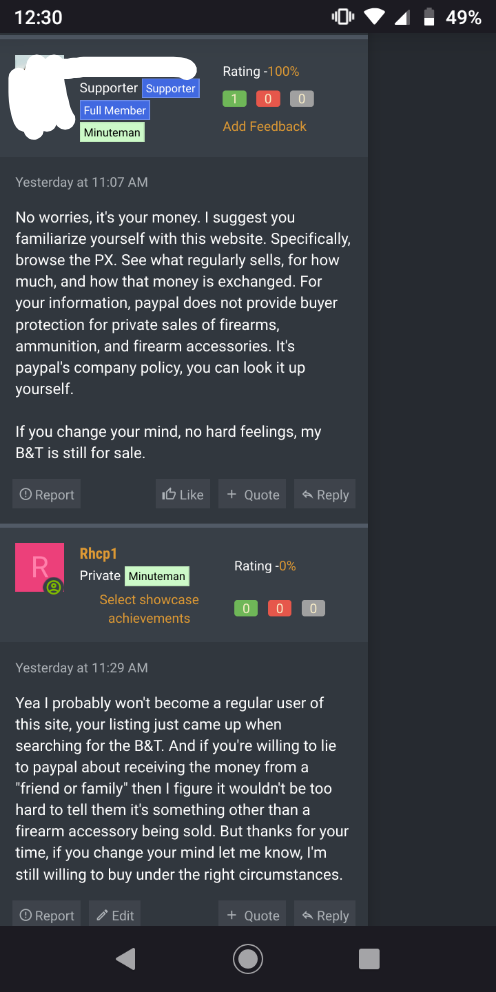The height and width of the screenshot is (992, 496).
Task: Select showcase achievements link
Action: pos(149,609)
